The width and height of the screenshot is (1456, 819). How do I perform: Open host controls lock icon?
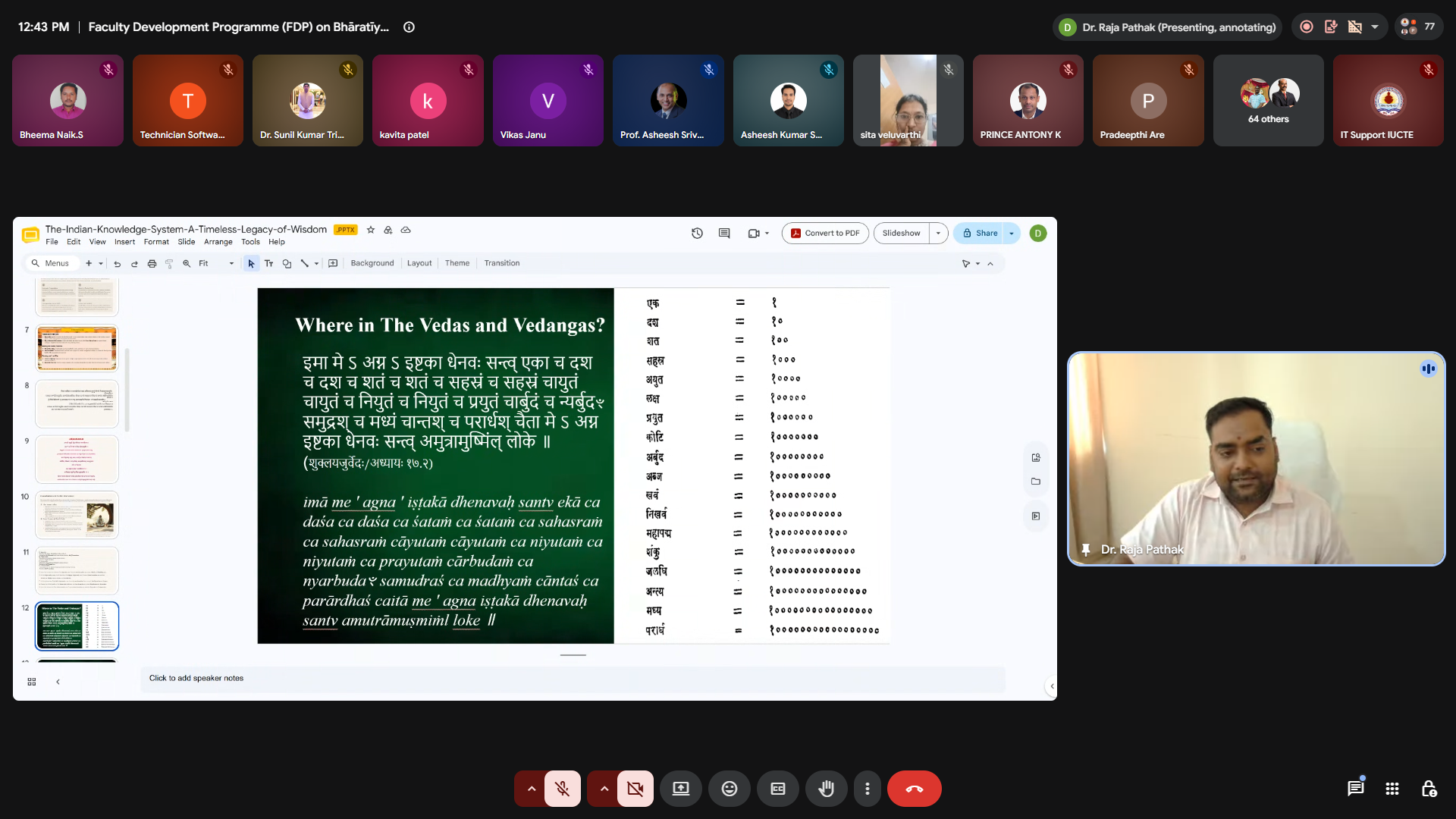1429,789
